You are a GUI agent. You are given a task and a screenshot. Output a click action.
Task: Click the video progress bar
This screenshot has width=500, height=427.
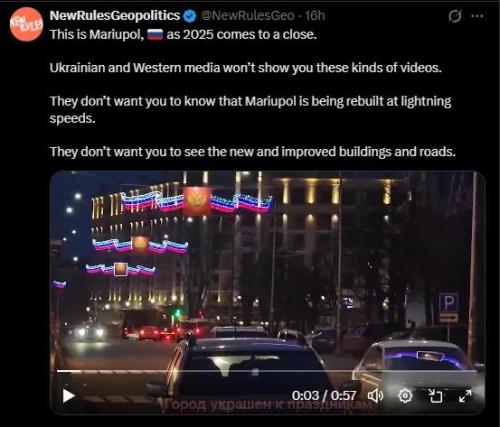(x=267, y=371)
